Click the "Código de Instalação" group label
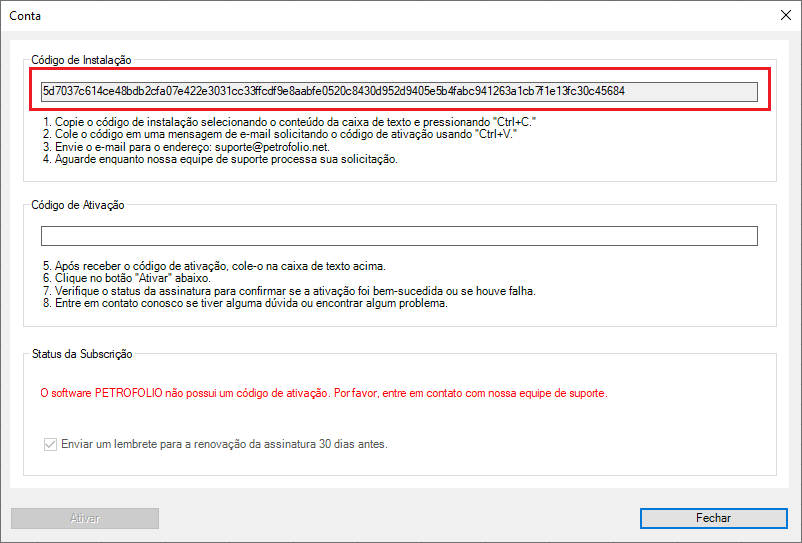Viewport: 802px width, 543px height. coord(81,60)
